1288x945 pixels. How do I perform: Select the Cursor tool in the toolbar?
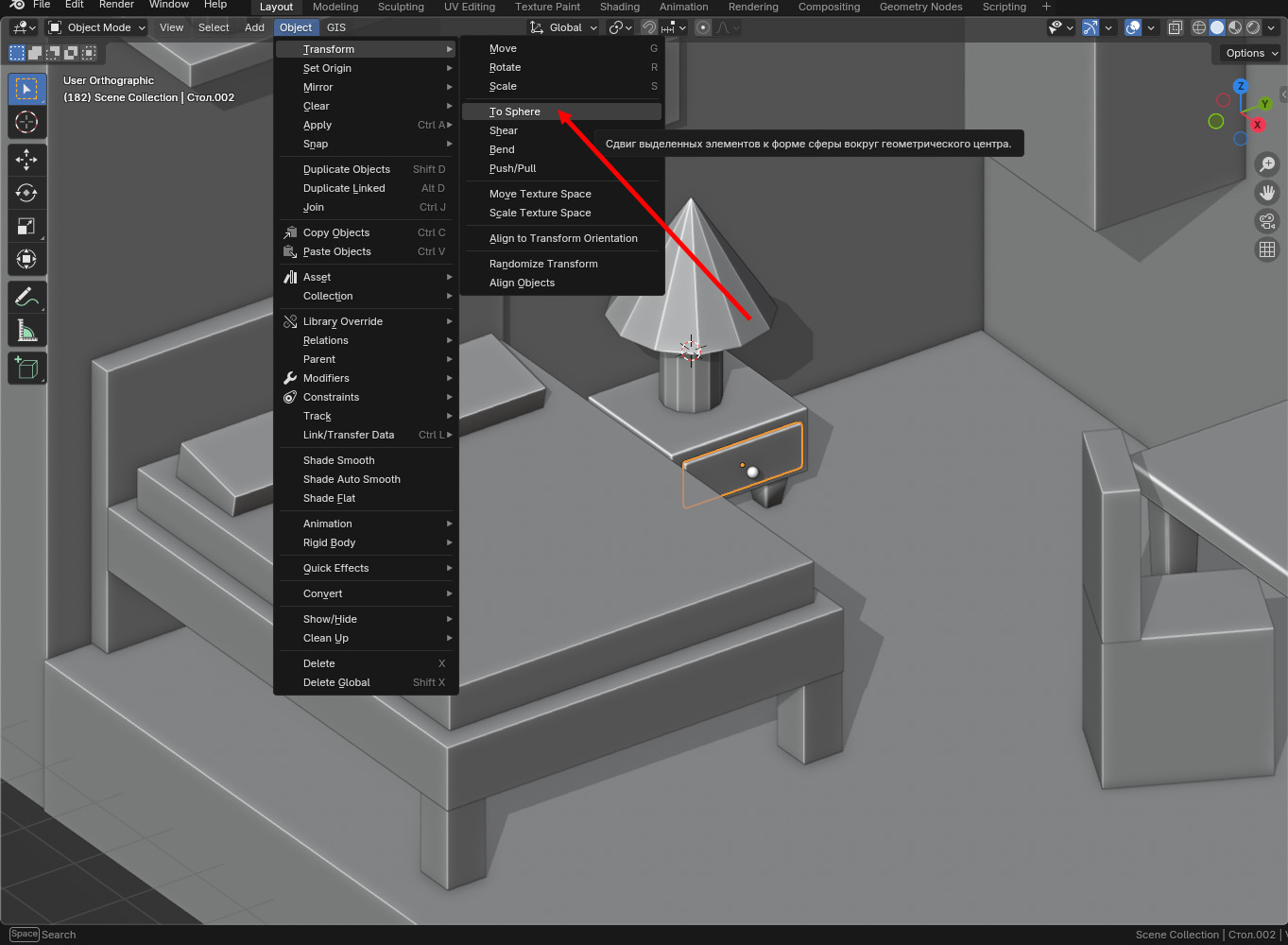tap(26, 122)
